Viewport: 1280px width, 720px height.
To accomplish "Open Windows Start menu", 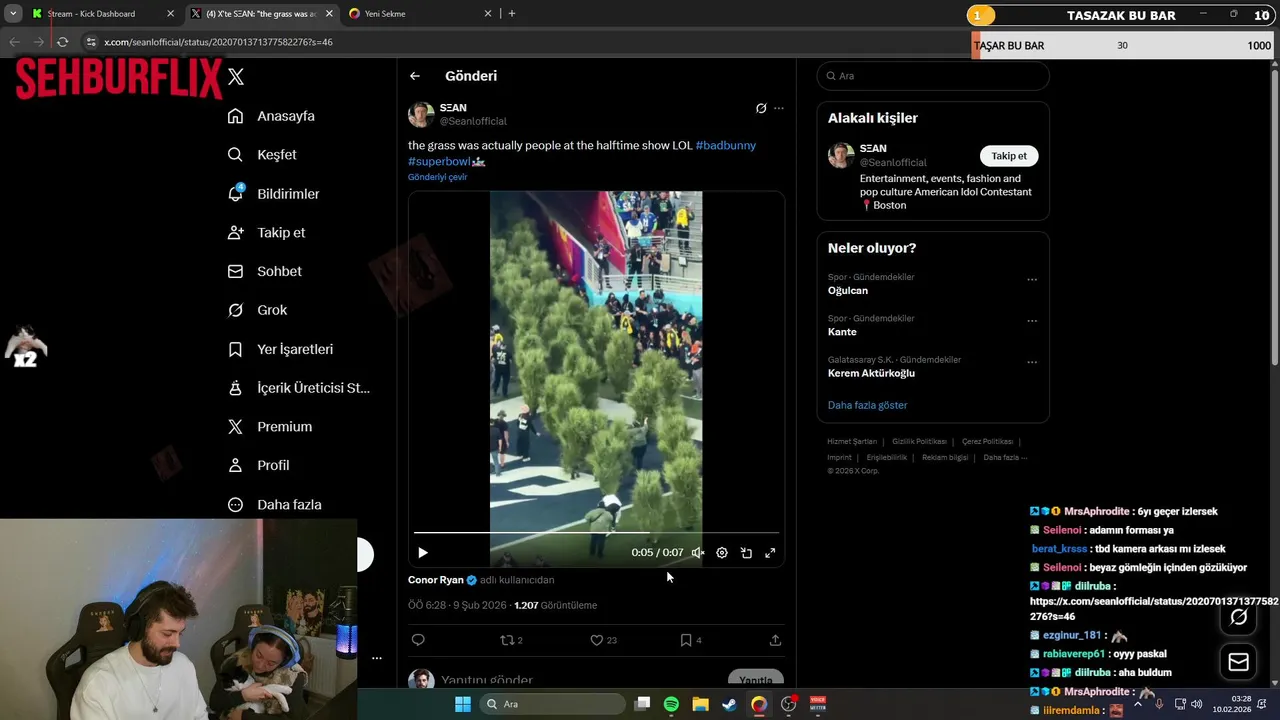I will coord(463,704).
